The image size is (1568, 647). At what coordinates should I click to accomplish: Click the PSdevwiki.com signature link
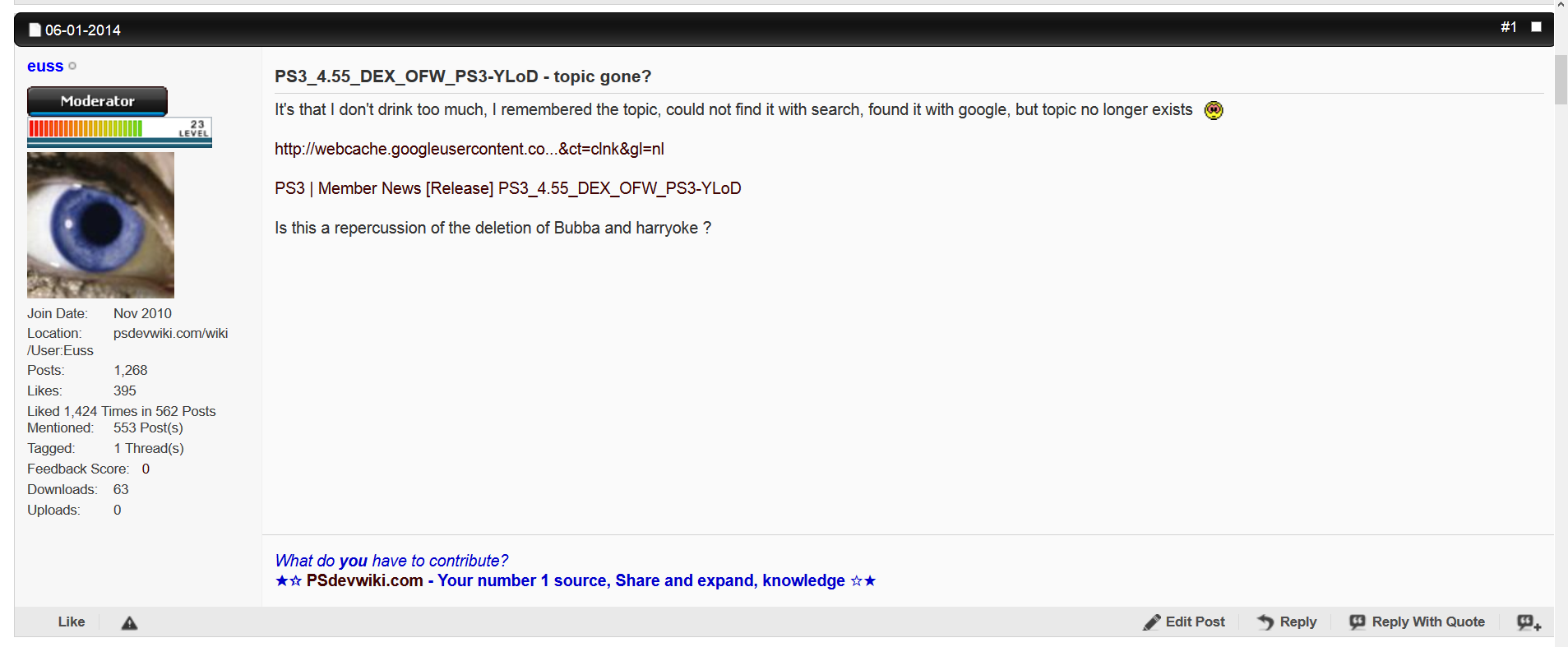364,580
